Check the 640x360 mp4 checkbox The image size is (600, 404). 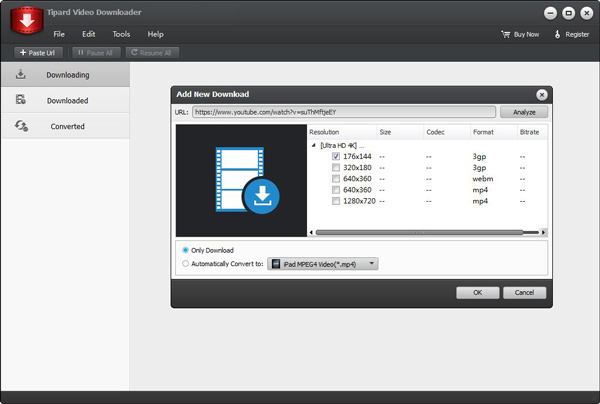coord(336,189)
